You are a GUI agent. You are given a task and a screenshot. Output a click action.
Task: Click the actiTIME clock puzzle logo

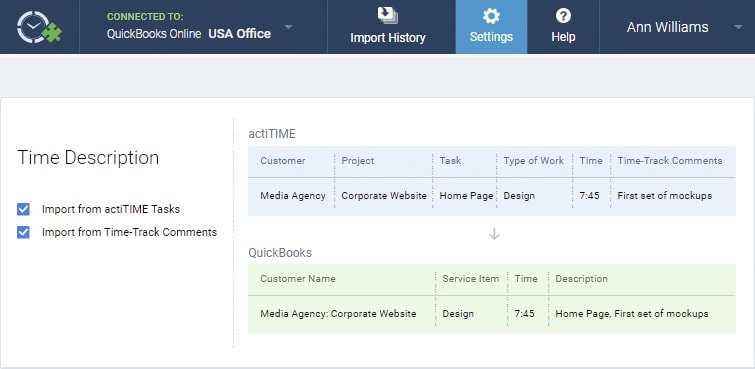pyautogui.click(x=39, y=27)
